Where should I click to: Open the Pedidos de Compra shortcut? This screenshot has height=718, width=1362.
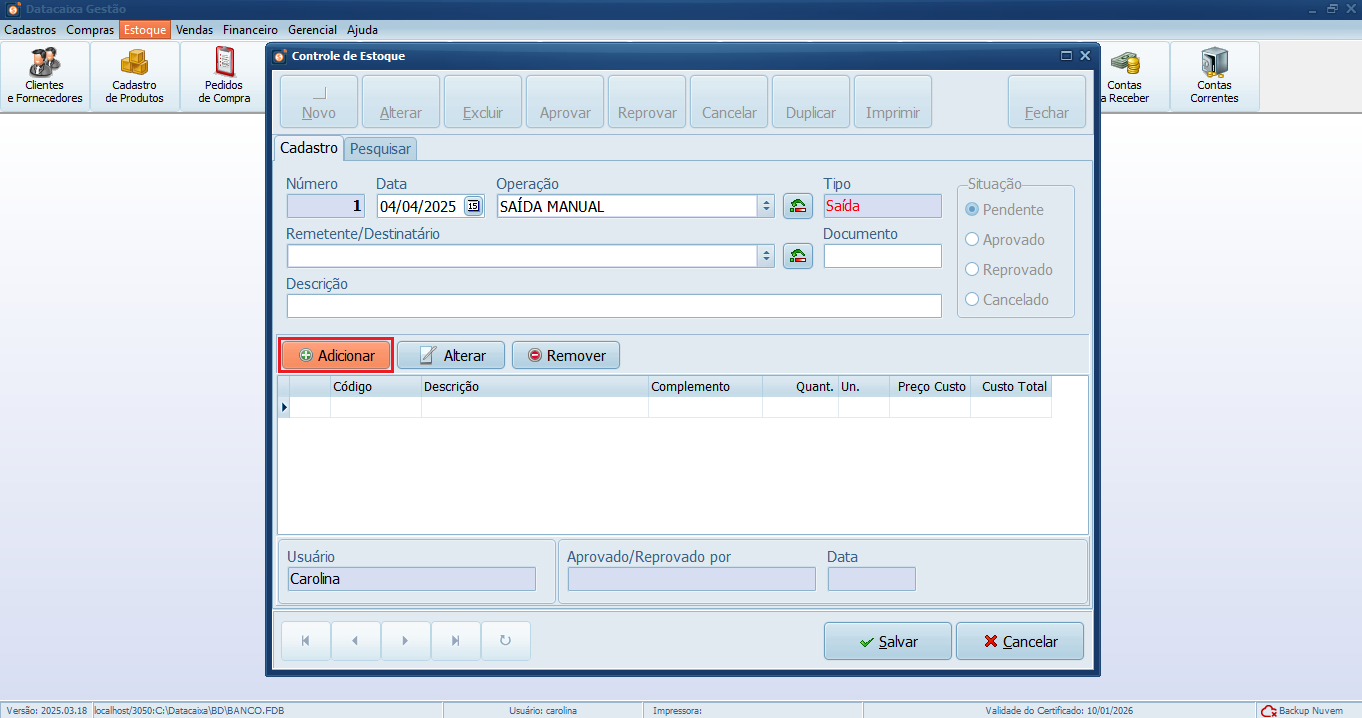(x=224, y=75)
